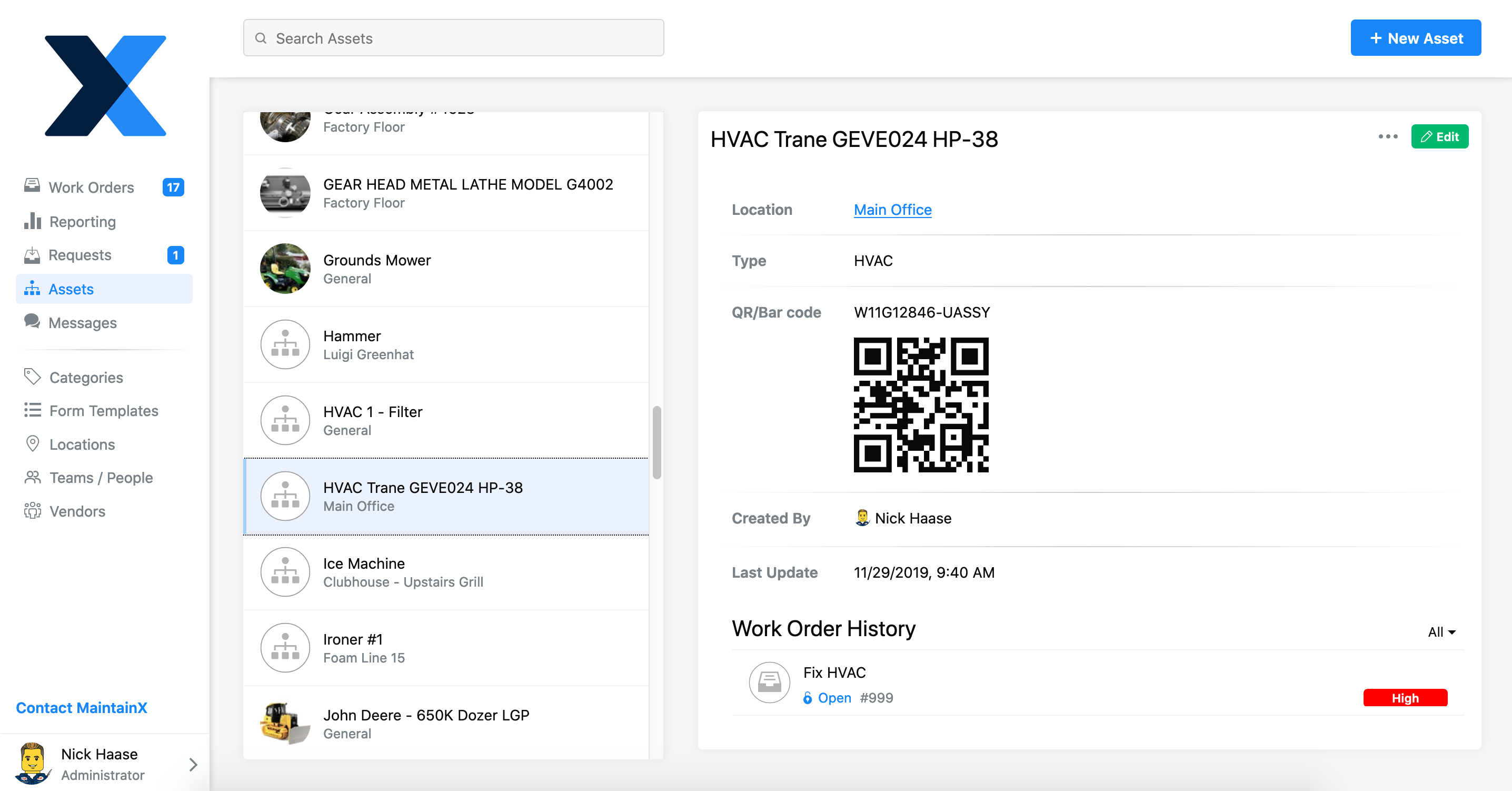Open more options ellipsis menu
Image resolution: width=1512 pixels, height=791 pixels.
coord(1388,136)
